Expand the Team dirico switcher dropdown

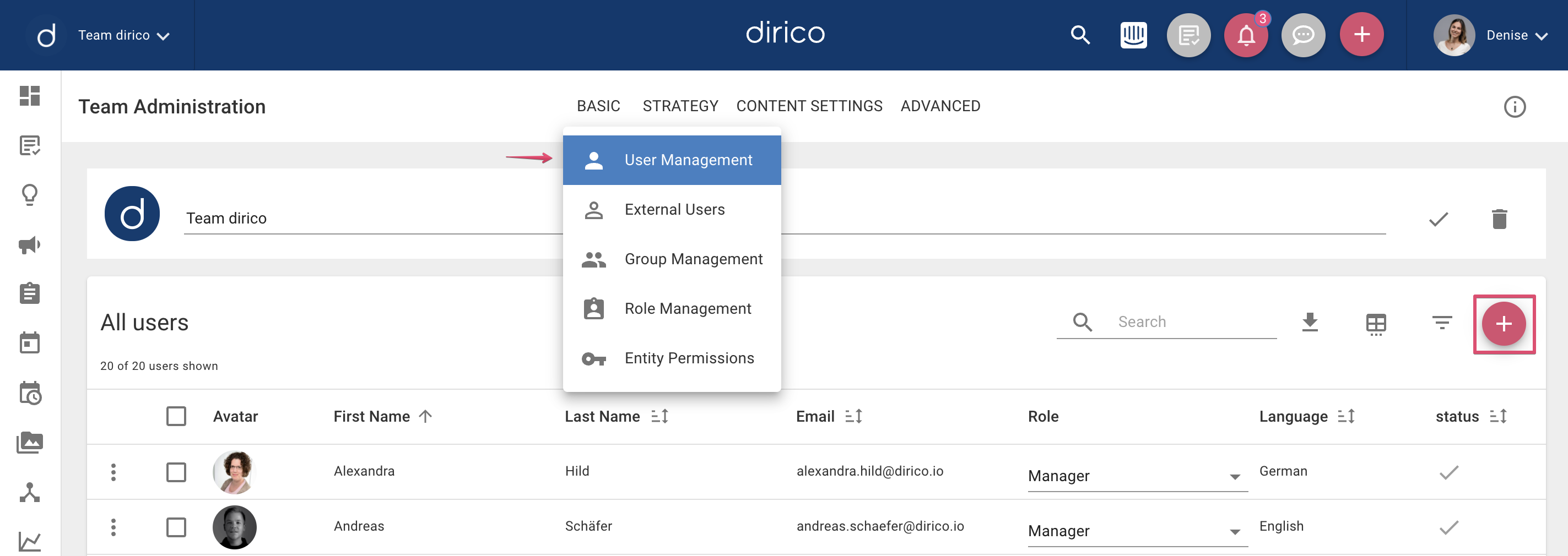pos(123,35)
